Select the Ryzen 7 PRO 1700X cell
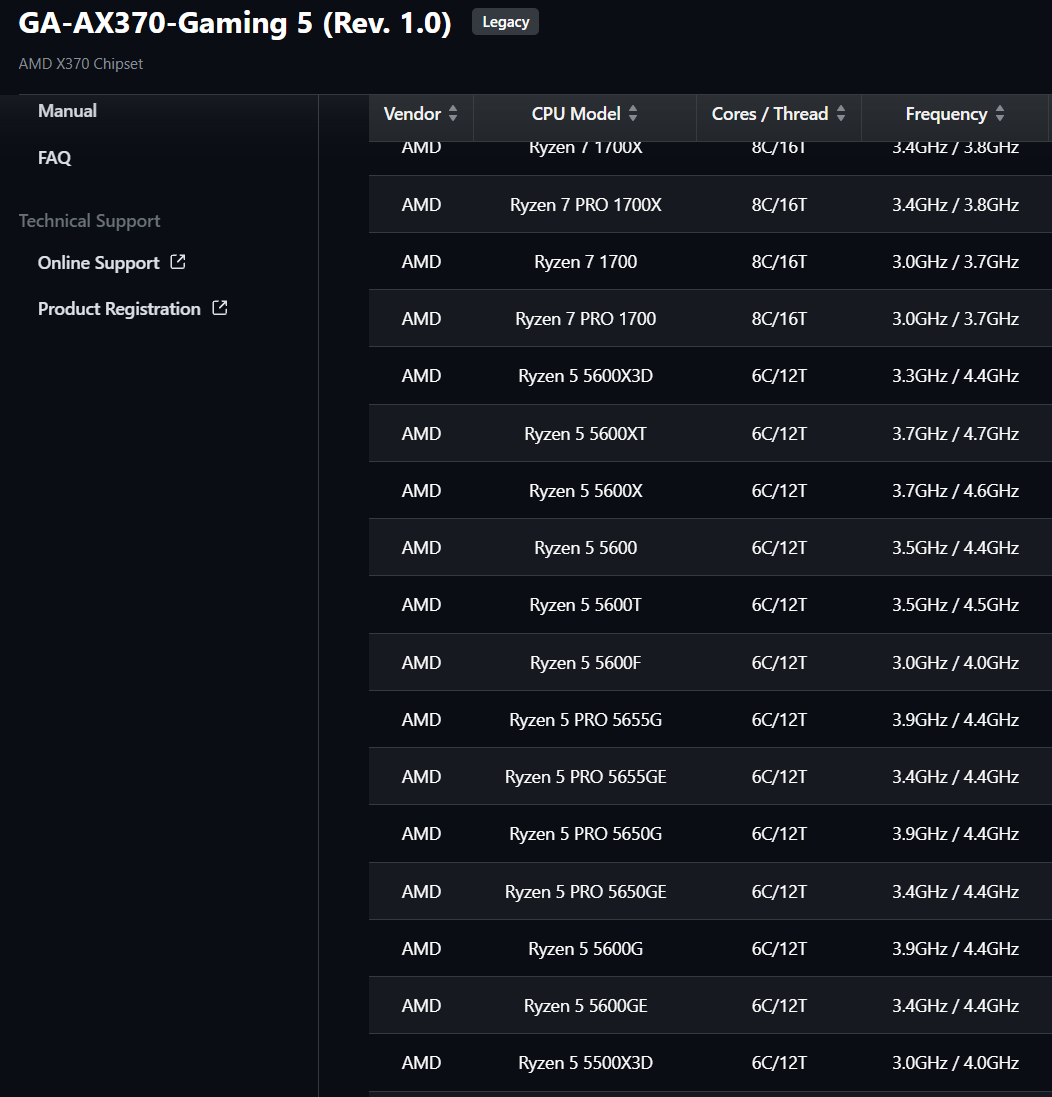Viewport: 1052px width, 1097px height. [585, 204]
